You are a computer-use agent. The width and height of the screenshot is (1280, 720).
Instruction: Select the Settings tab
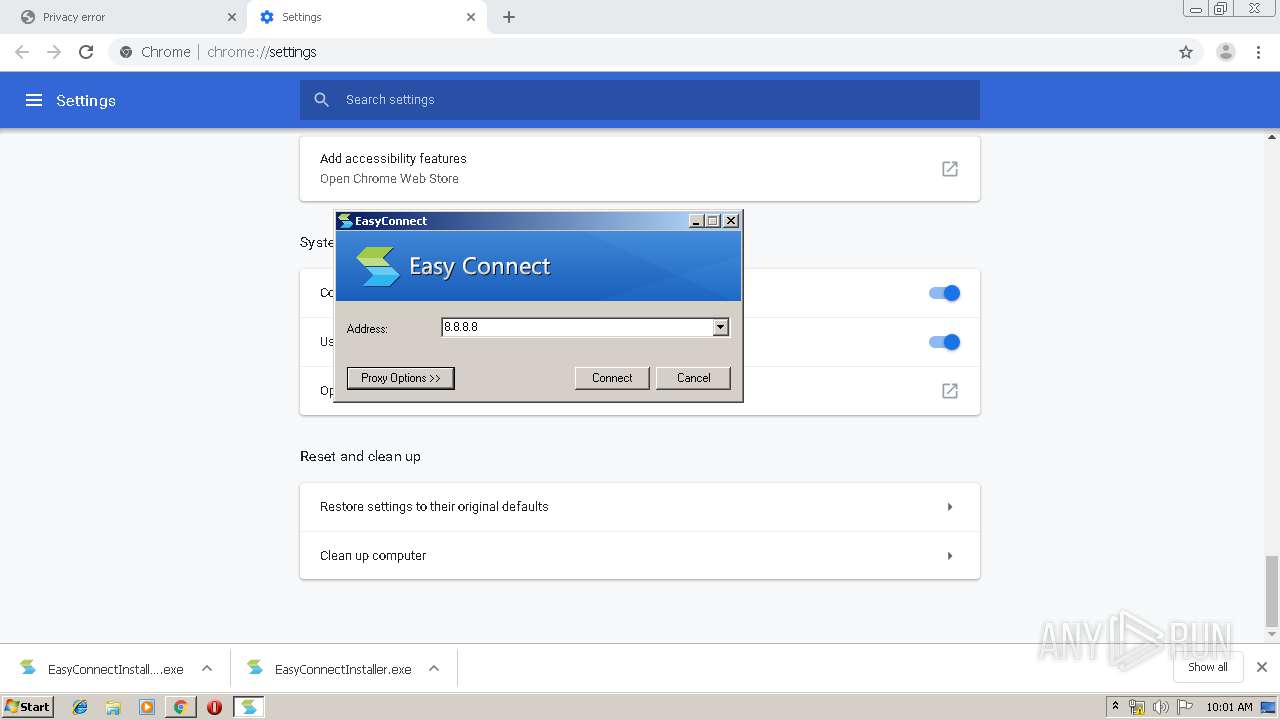click(x=365, y=17)
